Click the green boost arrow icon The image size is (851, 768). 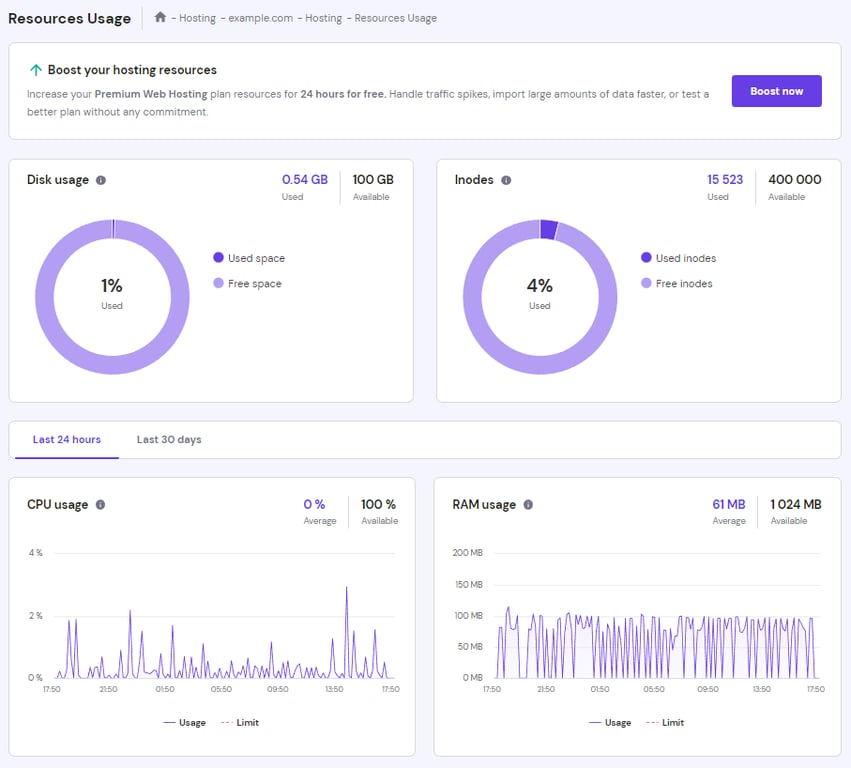coord(36,70)
